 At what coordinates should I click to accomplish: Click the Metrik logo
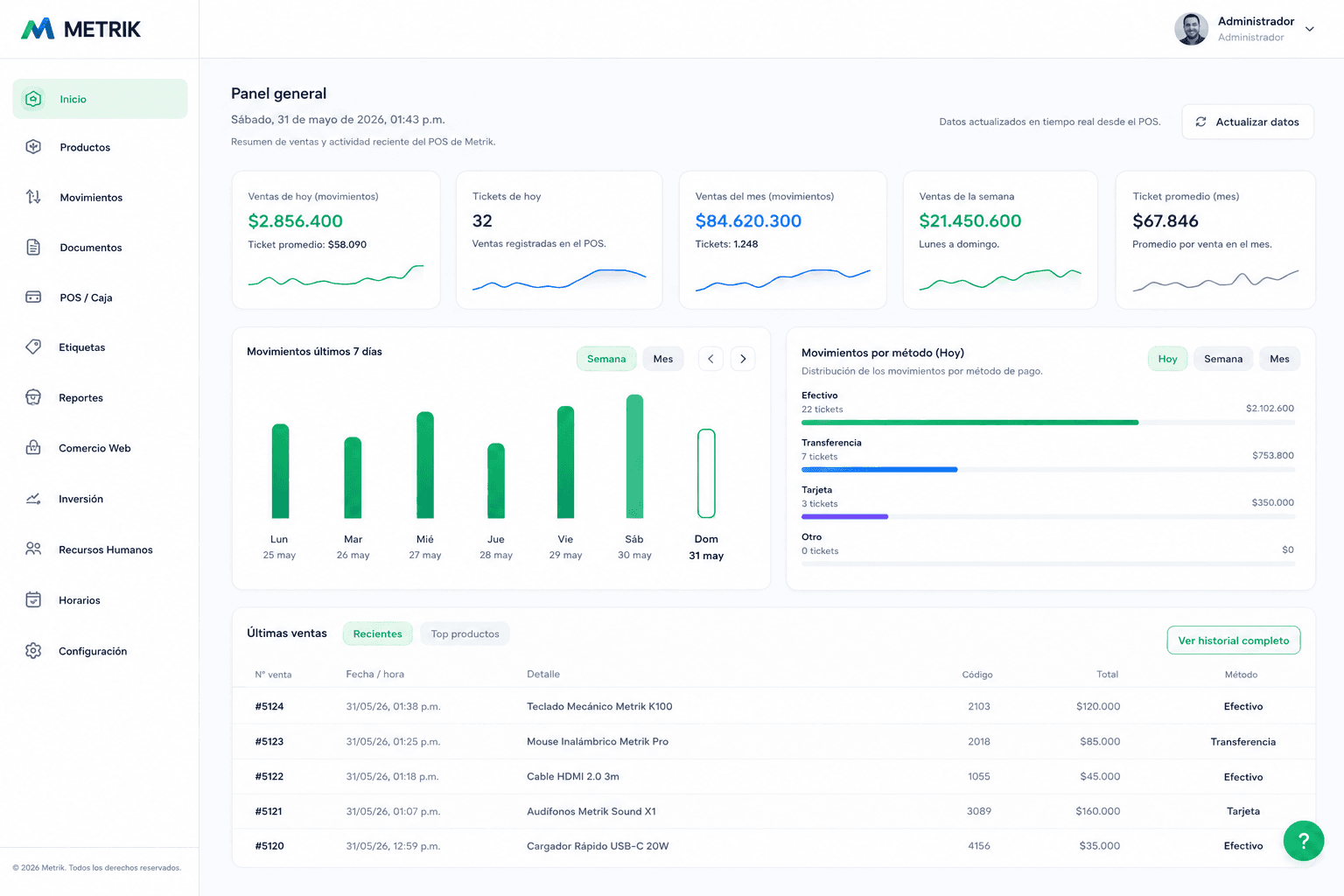(x=80, y=29)
